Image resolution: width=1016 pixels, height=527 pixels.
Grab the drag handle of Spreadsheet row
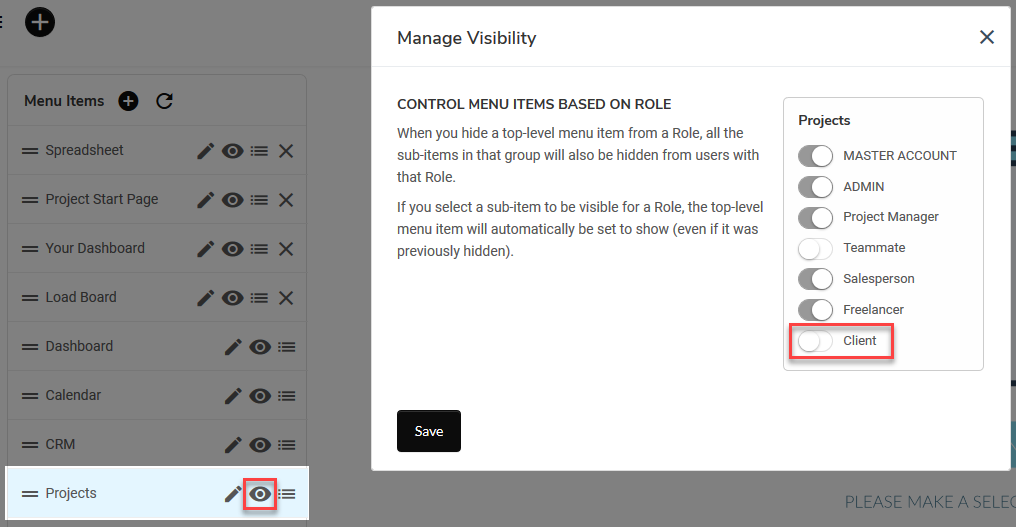point(30,151)
